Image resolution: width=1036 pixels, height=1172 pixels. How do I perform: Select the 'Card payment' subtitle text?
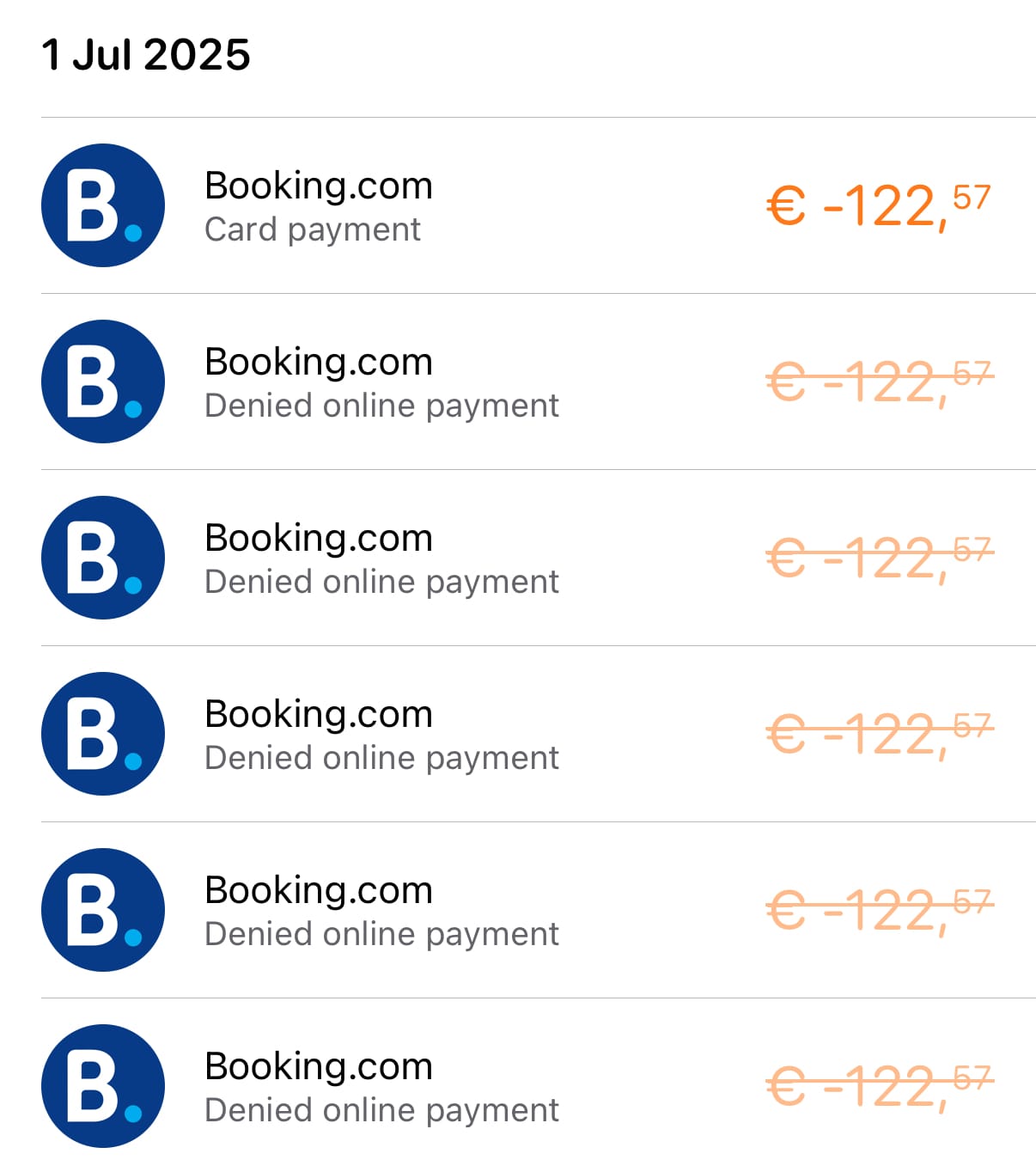tap(313, 229)
